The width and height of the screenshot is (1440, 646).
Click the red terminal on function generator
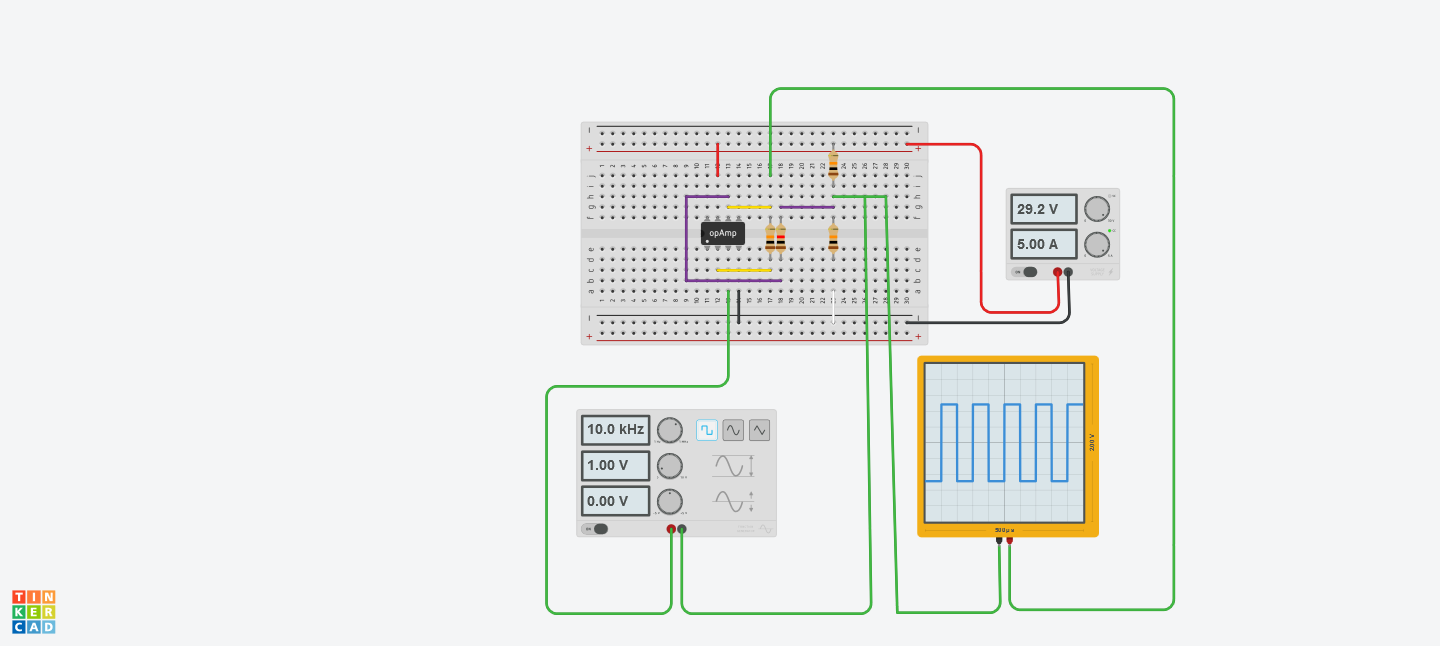point(671,529)
